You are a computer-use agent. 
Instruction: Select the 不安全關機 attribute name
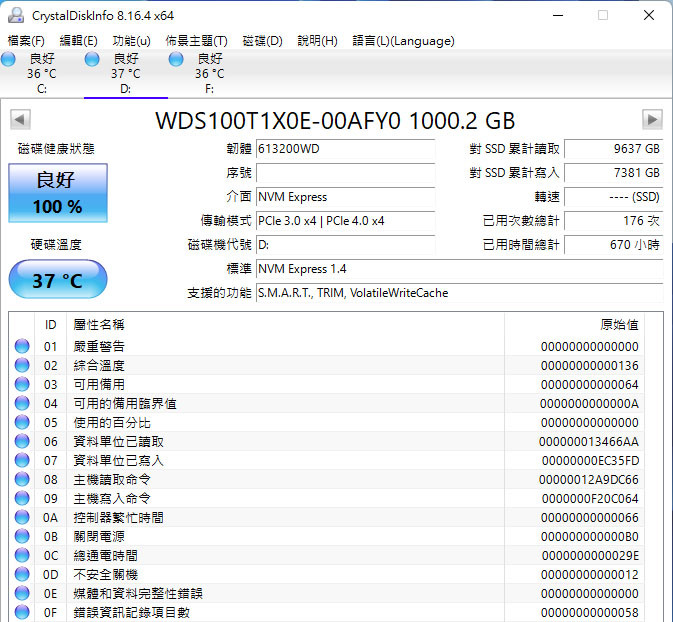click(x=106, y=574)
